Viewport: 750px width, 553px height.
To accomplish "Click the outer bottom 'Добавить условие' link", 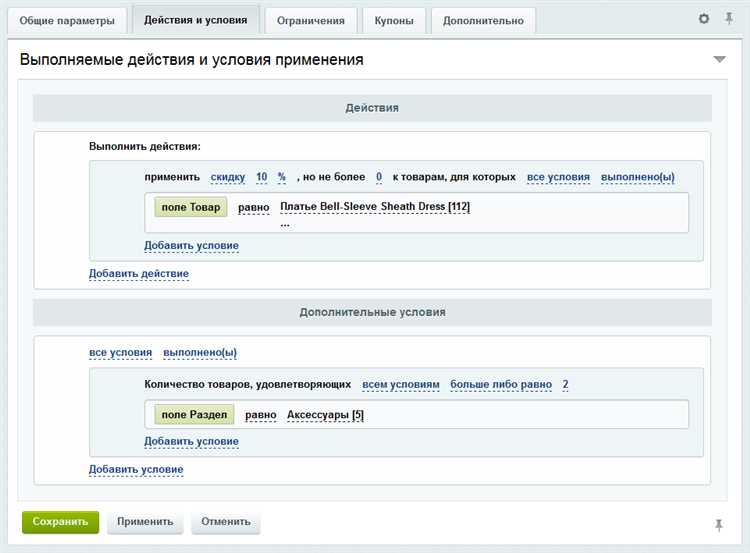I will [x=136, y=470].
